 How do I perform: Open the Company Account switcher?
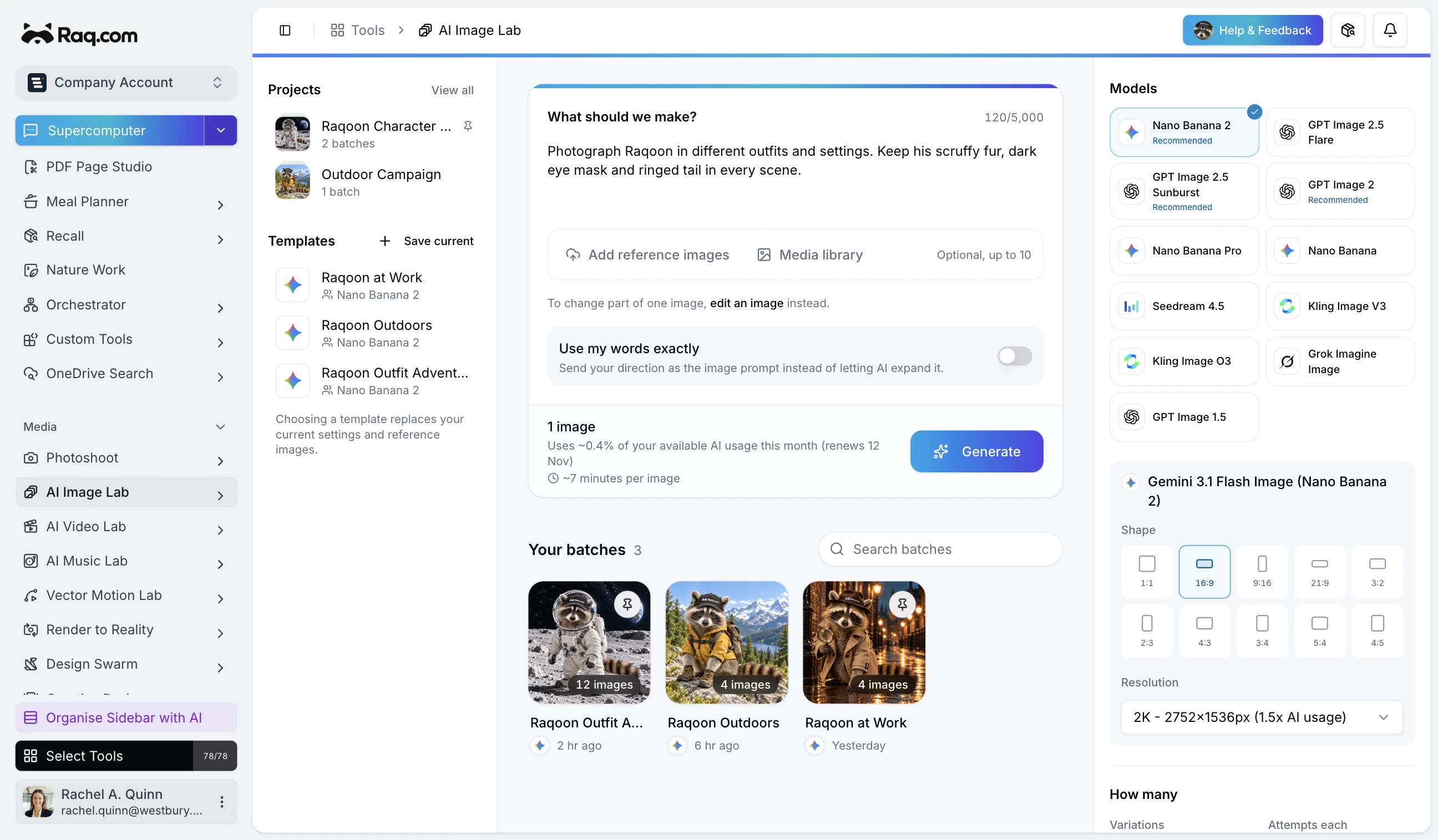125,82
